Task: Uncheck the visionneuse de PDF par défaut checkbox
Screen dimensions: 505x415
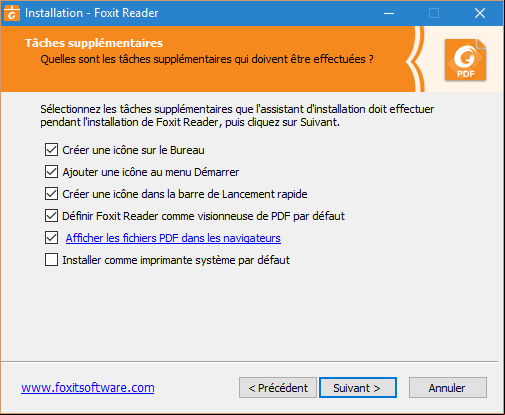Action: [51, 216]
